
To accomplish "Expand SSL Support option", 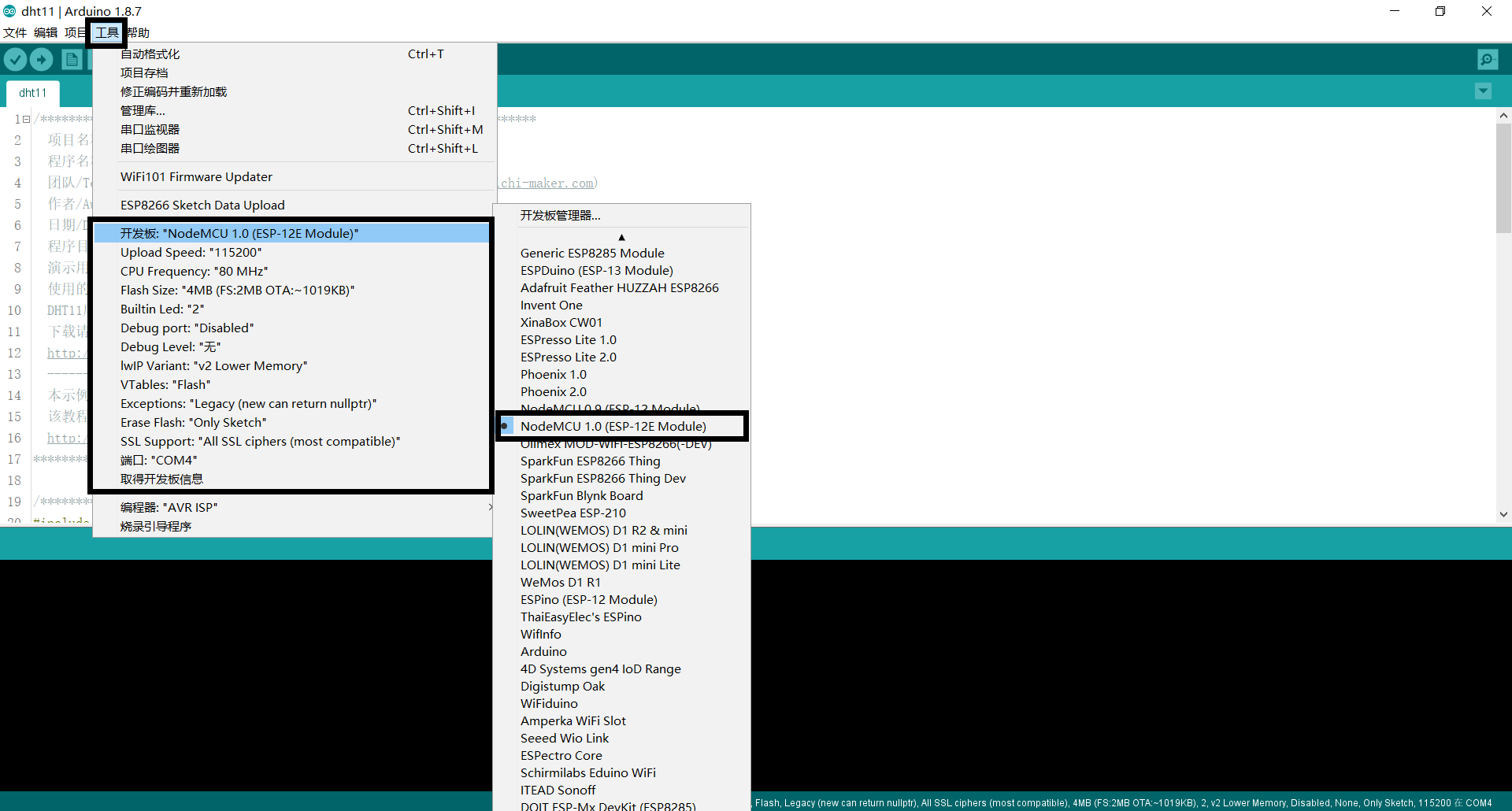I will pyautogui.click(x=291, y=442).
